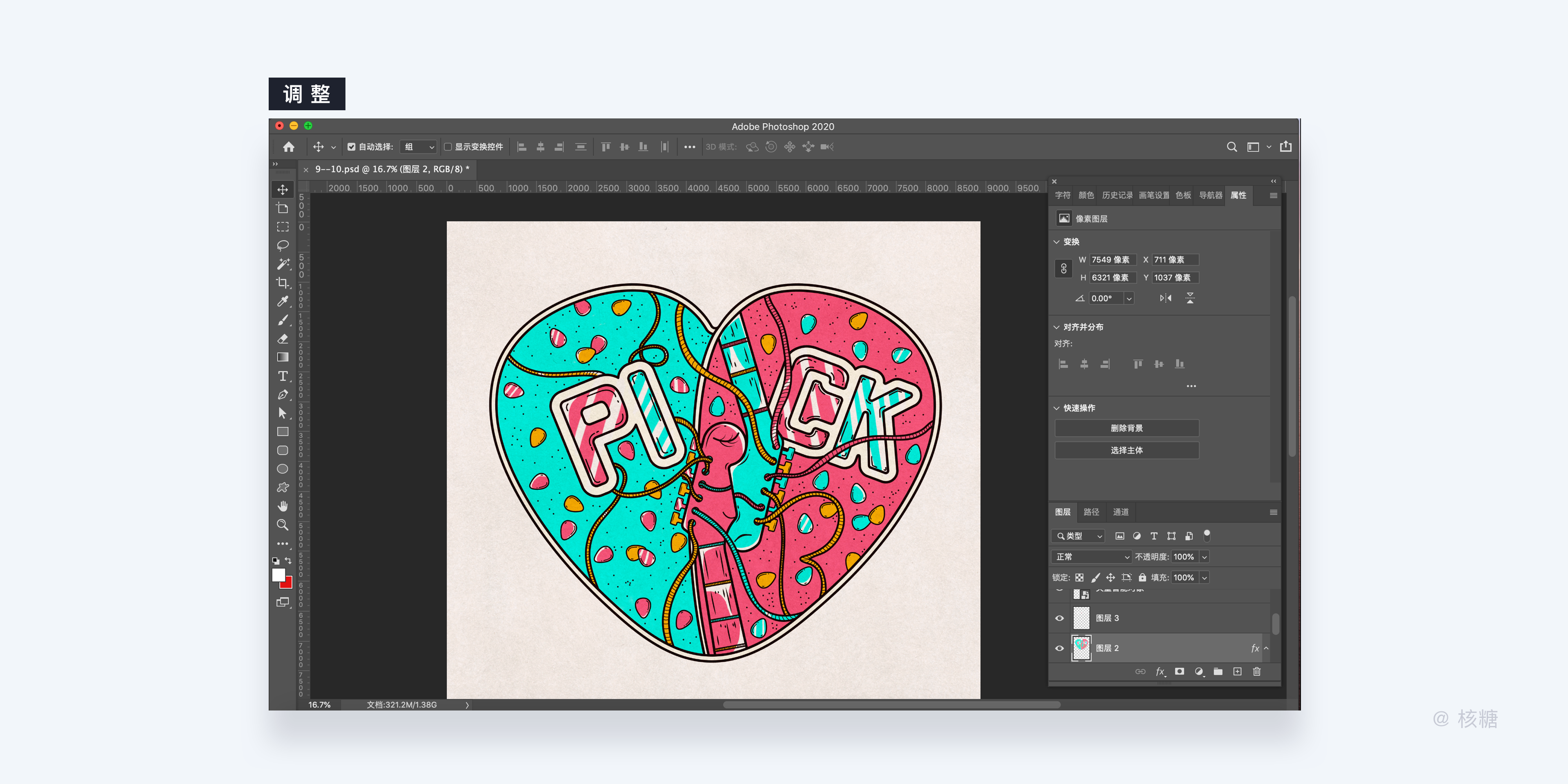The width and height of the screenshot is (1568, 784).
Task: Select the Zoom tool in toolbar
Action: 283,525
